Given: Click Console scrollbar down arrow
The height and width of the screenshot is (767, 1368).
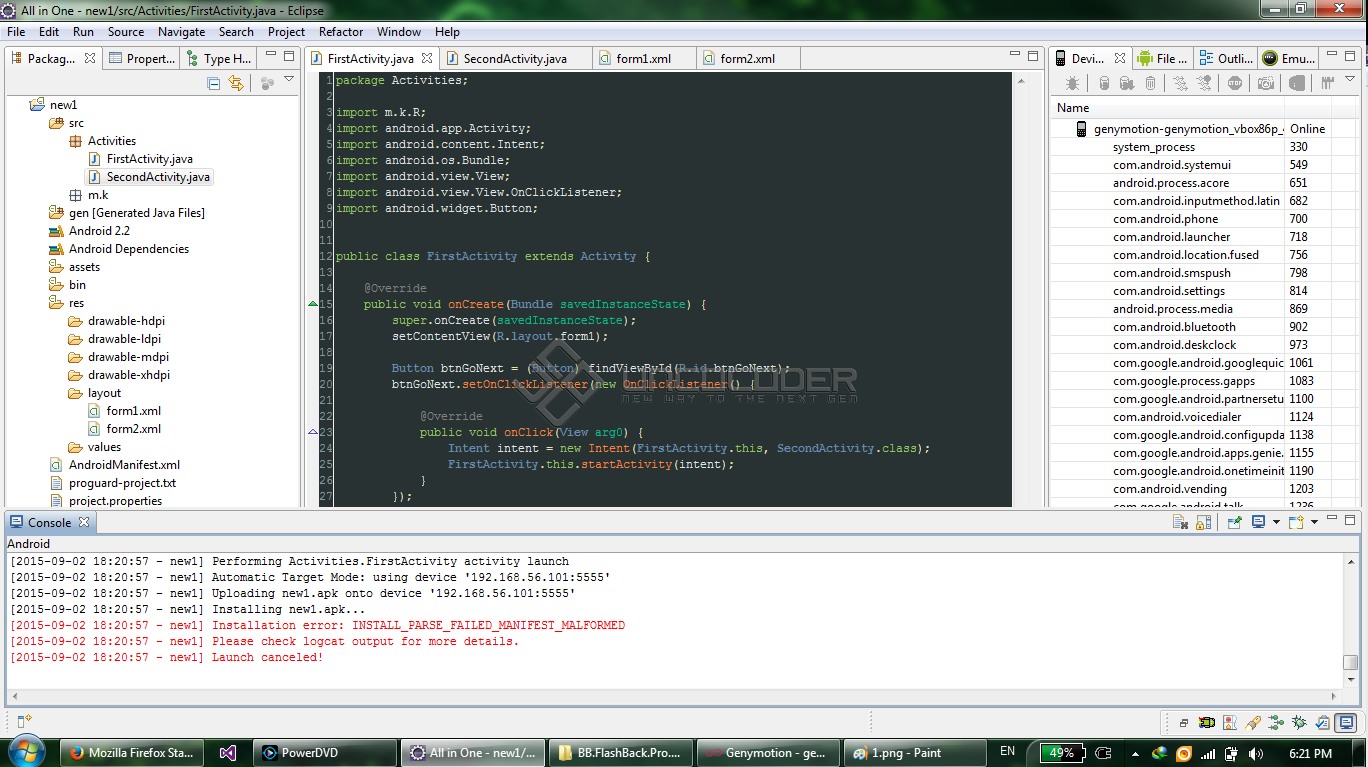Looking at the screenshot, I should coord(1351,679).
